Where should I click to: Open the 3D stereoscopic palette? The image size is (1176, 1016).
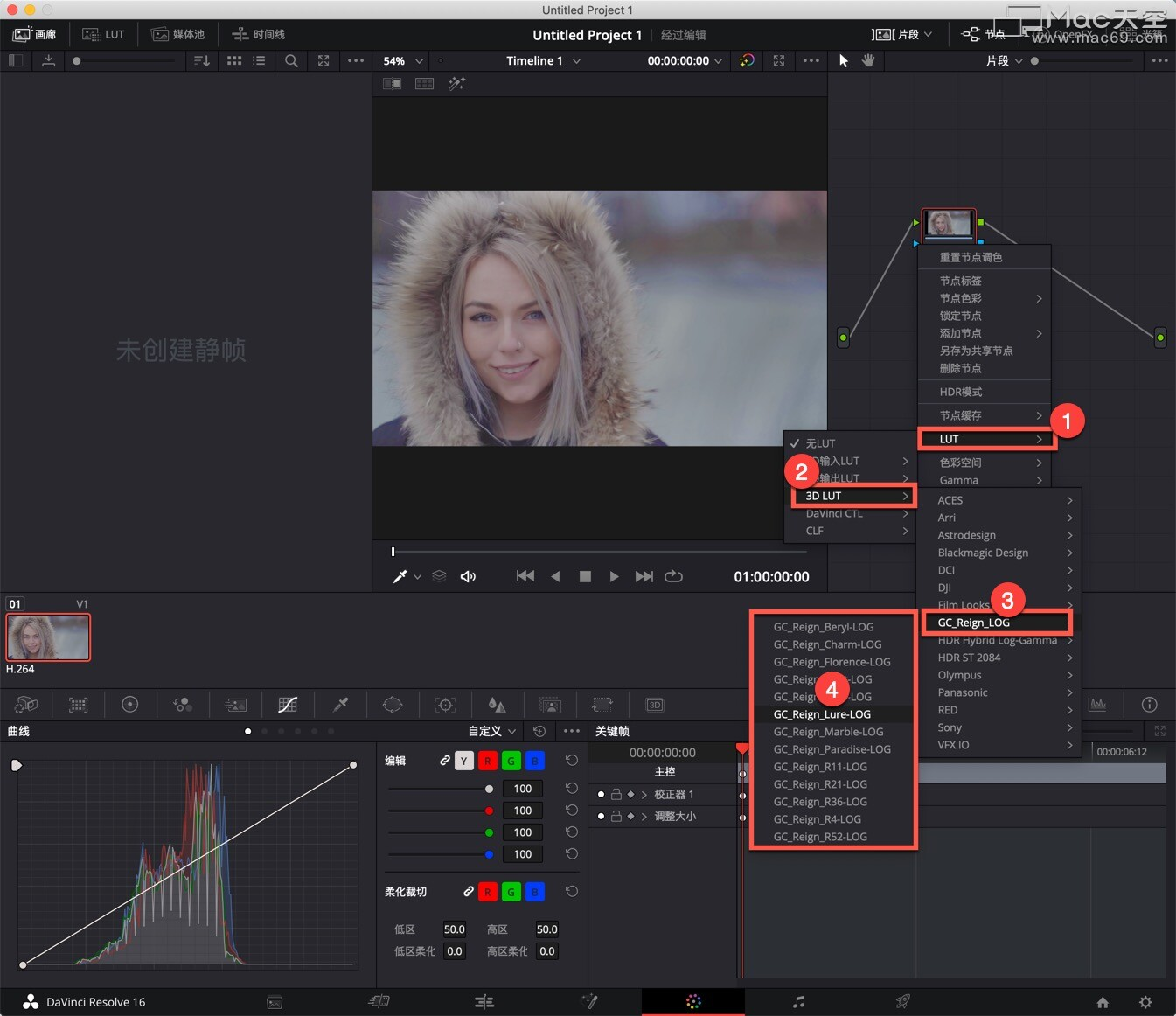click(x=655, y=705)
